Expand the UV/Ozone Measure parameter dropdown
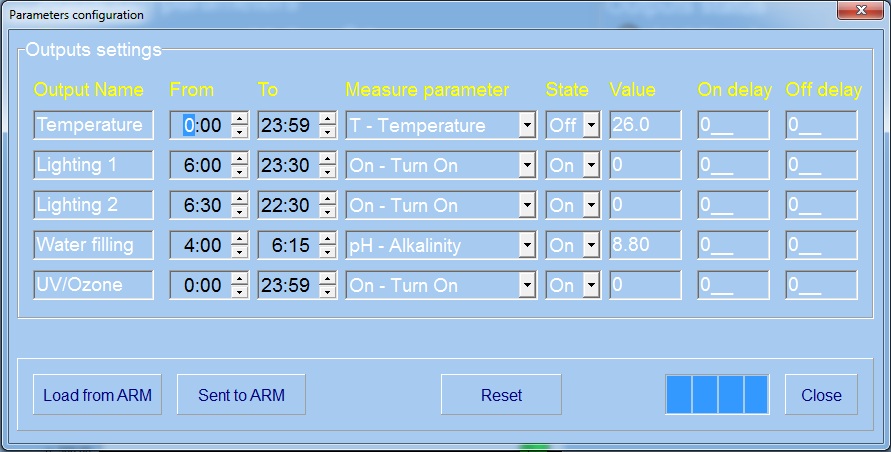Viewport: 891px width, 452px height. 527,286
